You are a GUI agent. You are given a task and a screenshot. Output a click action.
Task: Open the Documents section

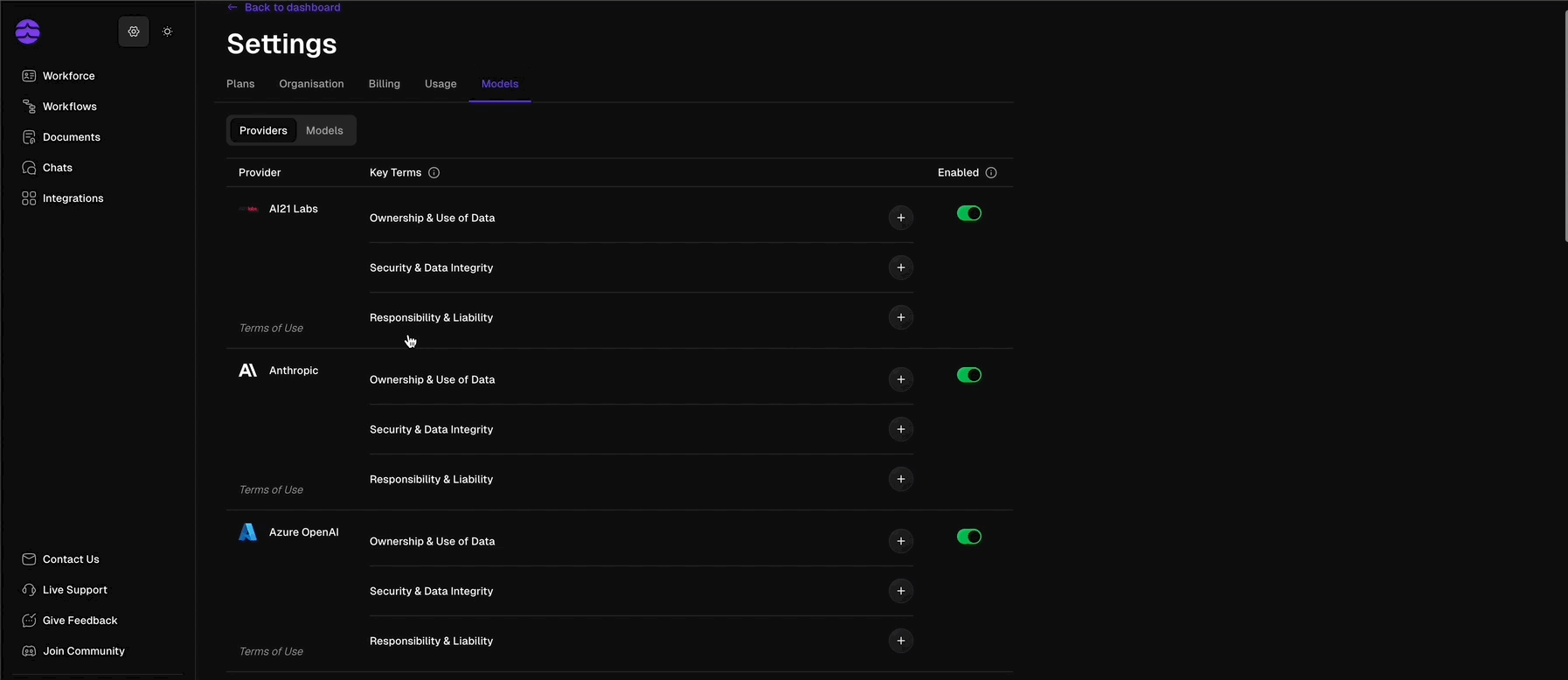pyautogui.click(x=61, y=137)
